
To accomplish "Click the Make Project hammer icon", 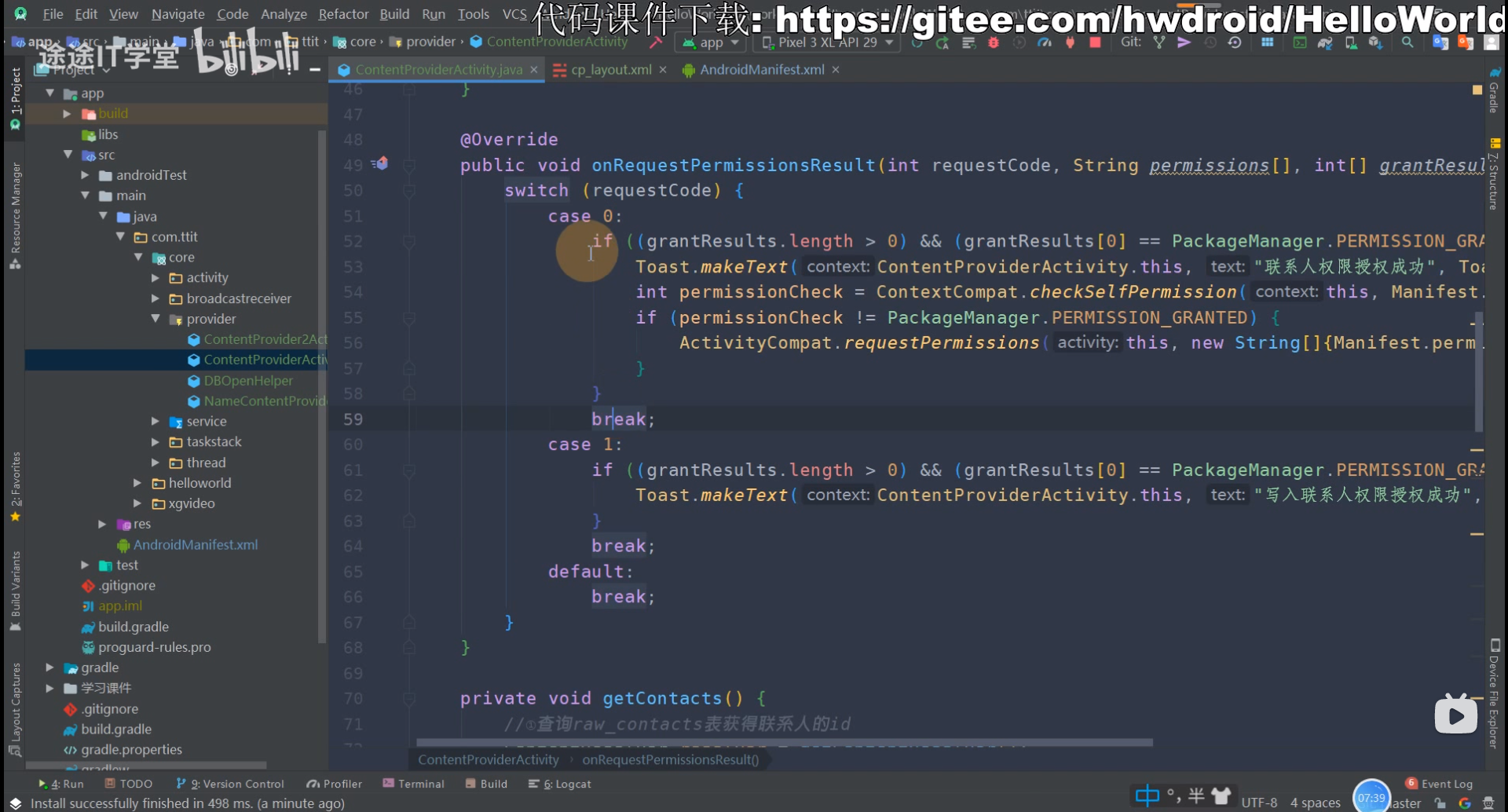I will (x=656, y=42).
